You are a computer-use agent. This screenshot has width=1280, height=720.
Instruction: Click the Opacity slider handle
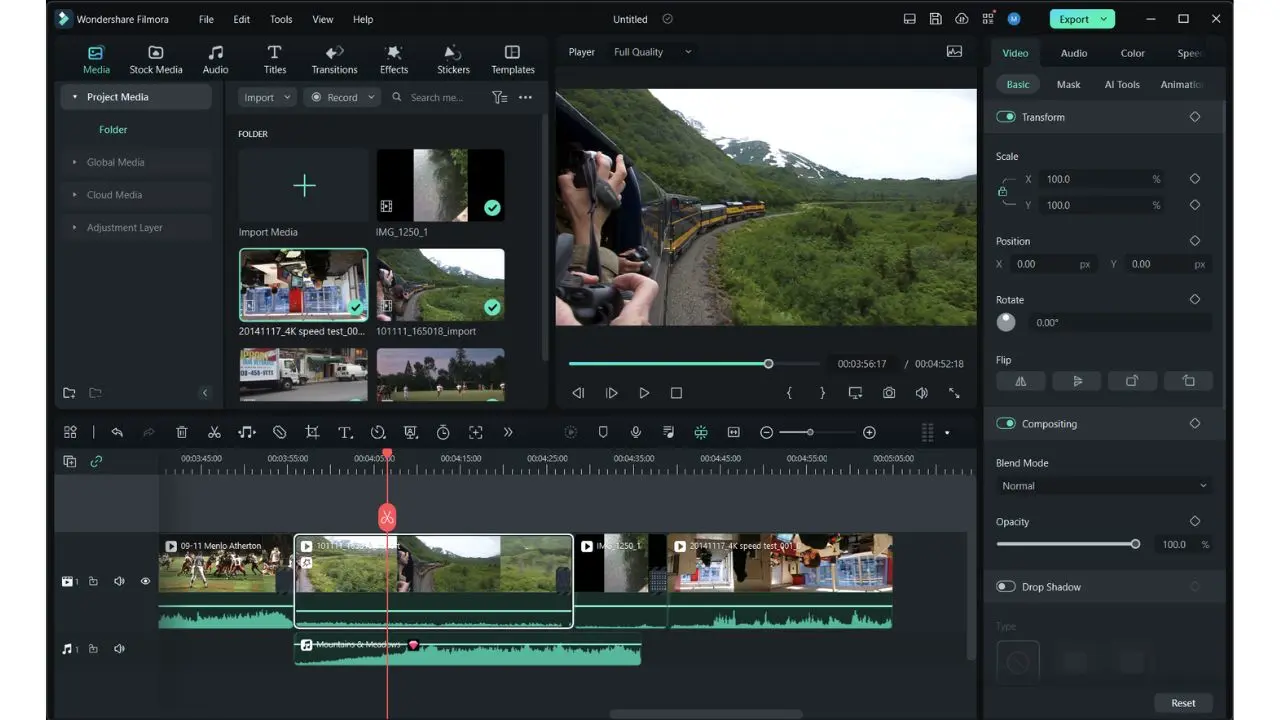[1135, 544]
